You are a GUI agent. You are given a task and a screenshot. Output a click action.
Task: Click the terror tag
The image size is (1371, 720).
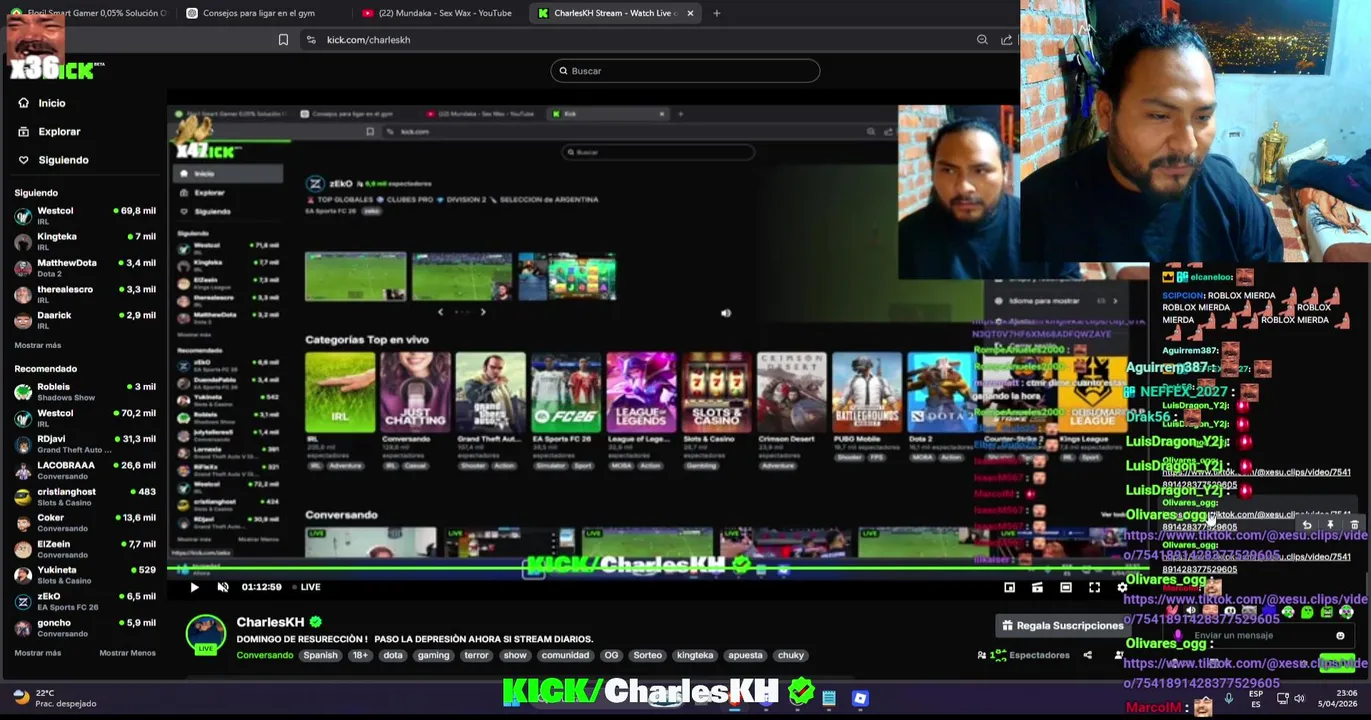pos(476,655)
